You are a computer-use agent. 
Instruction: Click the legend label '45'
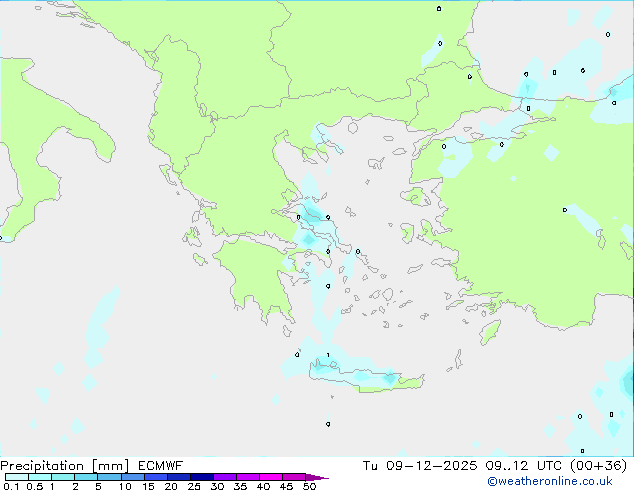[x=286, y=486]
